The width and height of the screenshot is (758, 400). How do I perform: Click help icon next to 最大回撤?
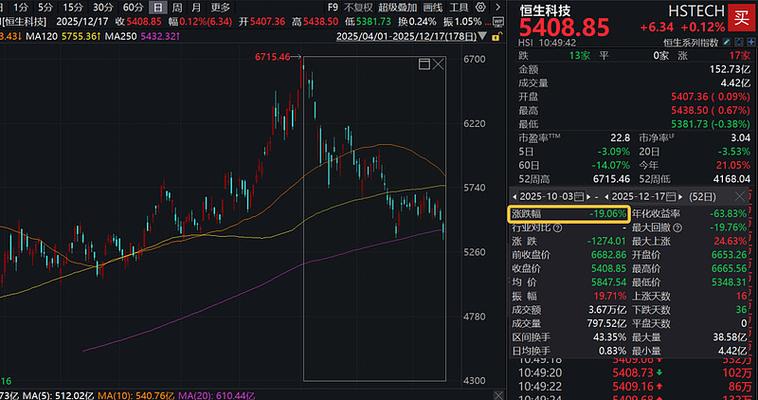click(678, 227)
